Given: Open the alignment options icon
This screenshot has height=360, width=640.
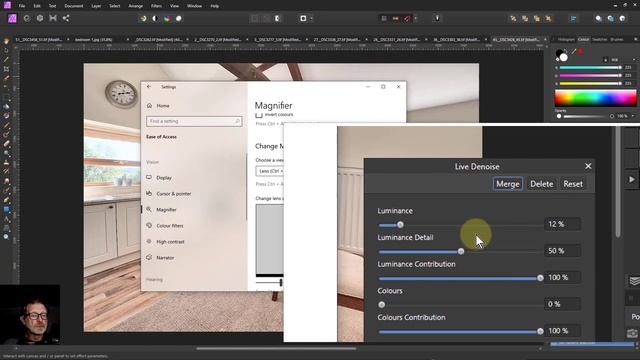Looking at the screenshot, I should point(573,18).
